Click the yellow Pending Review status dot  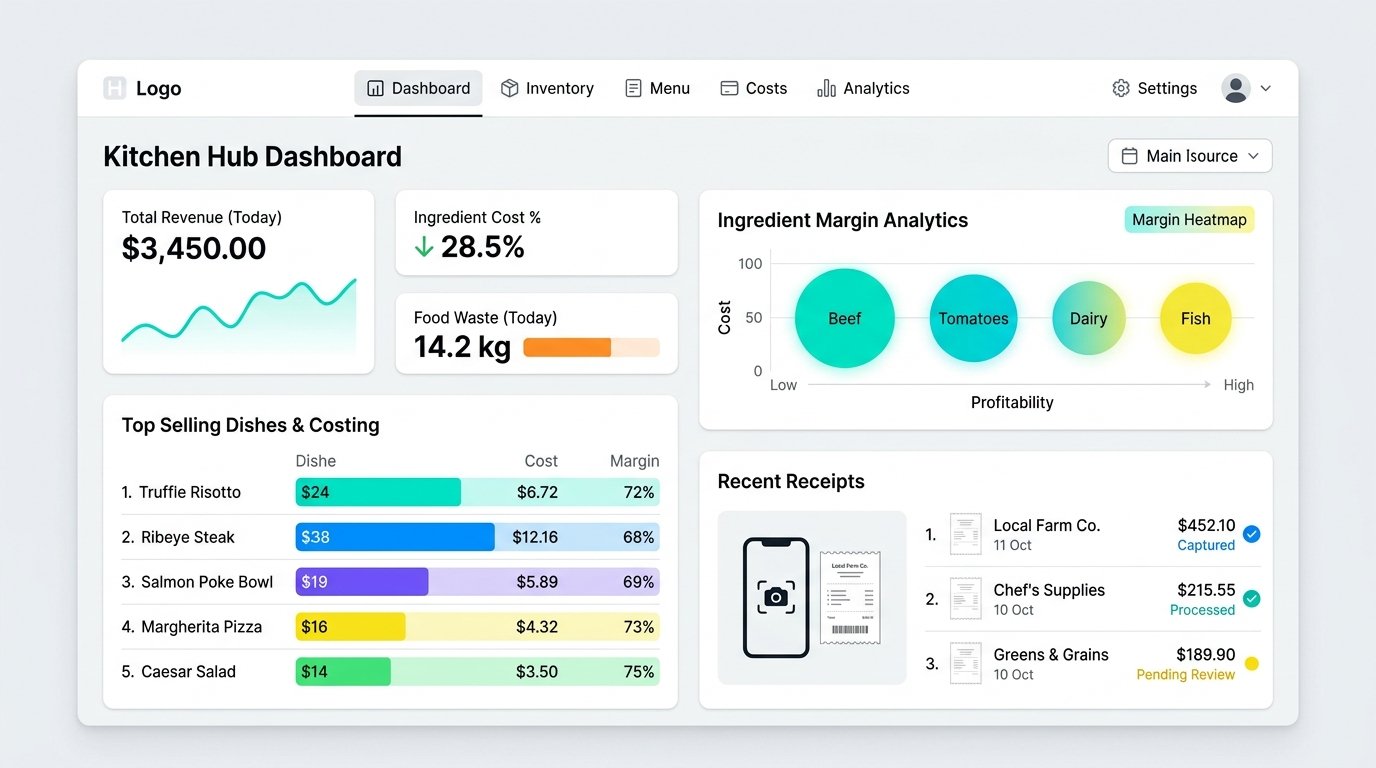tap(1252, 664)
